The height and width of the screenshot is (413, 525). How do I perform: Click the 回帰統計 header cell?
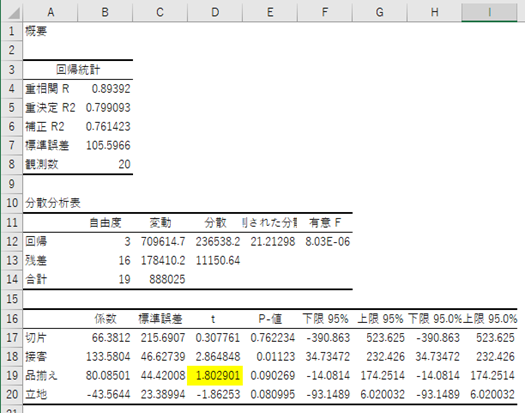(78, 70)
